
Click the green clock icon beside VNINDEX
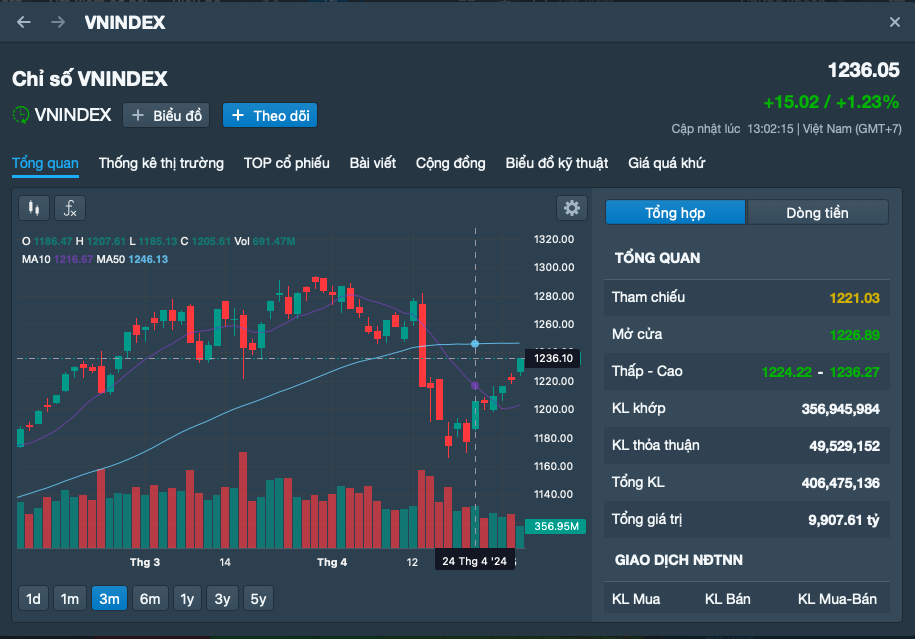point(21,114)
